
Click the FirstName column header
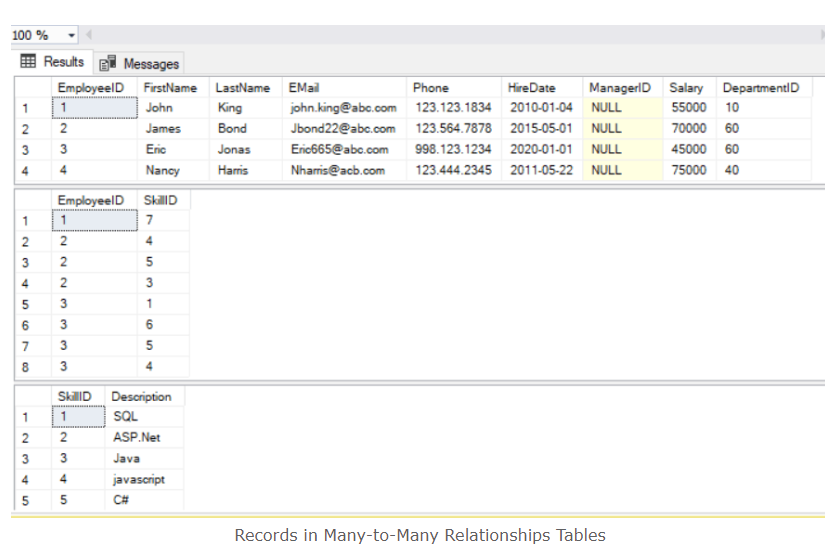(x=170, y=88)
